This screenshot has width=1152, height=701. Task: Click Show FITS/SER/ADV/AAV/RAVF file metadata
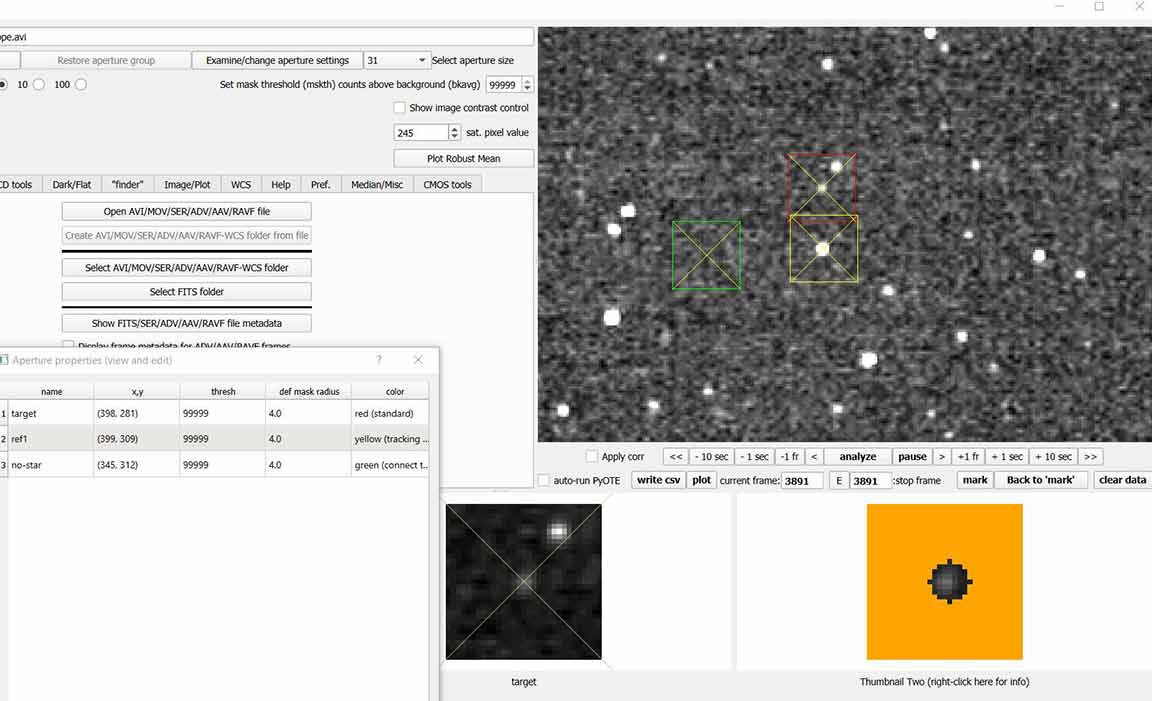187,323
